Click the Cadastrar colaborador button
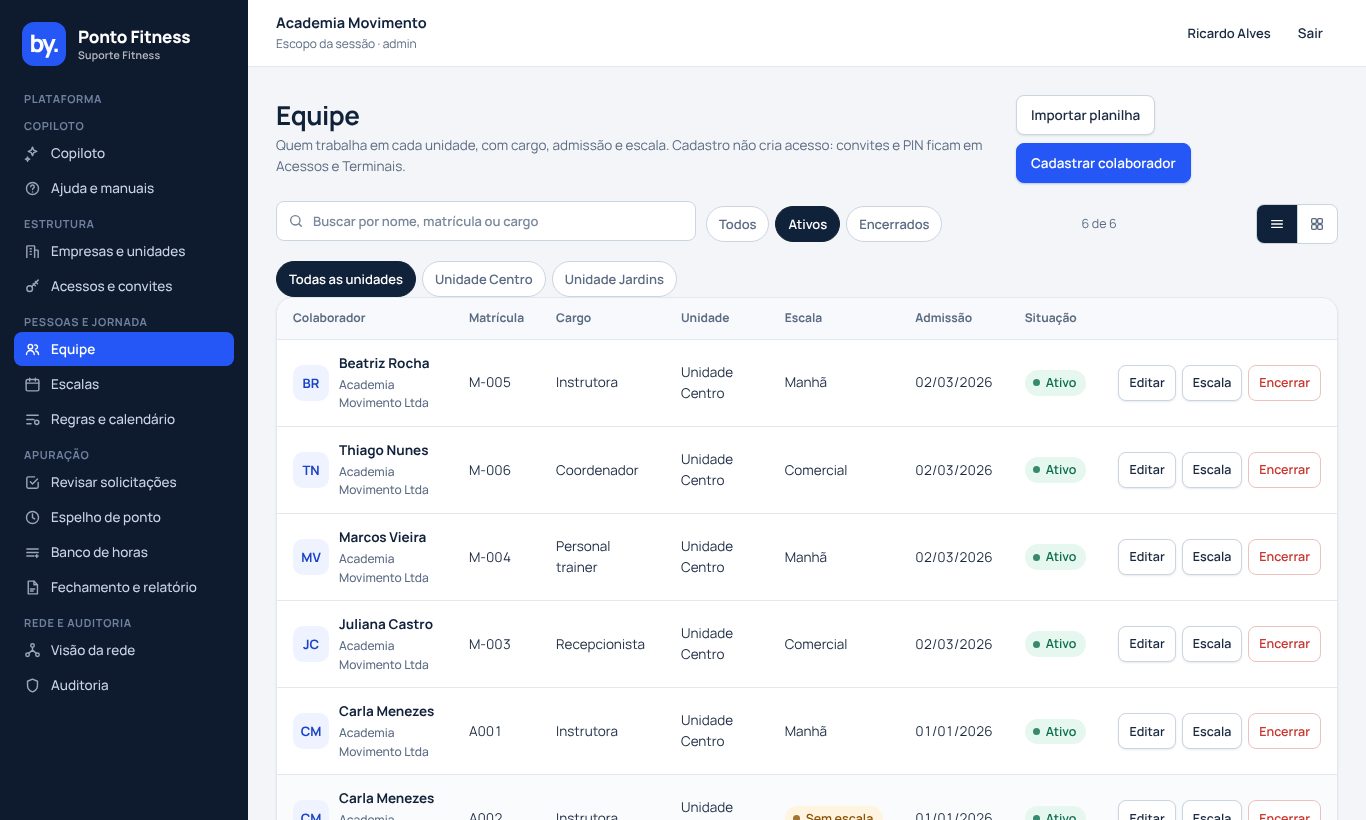 1103,163
